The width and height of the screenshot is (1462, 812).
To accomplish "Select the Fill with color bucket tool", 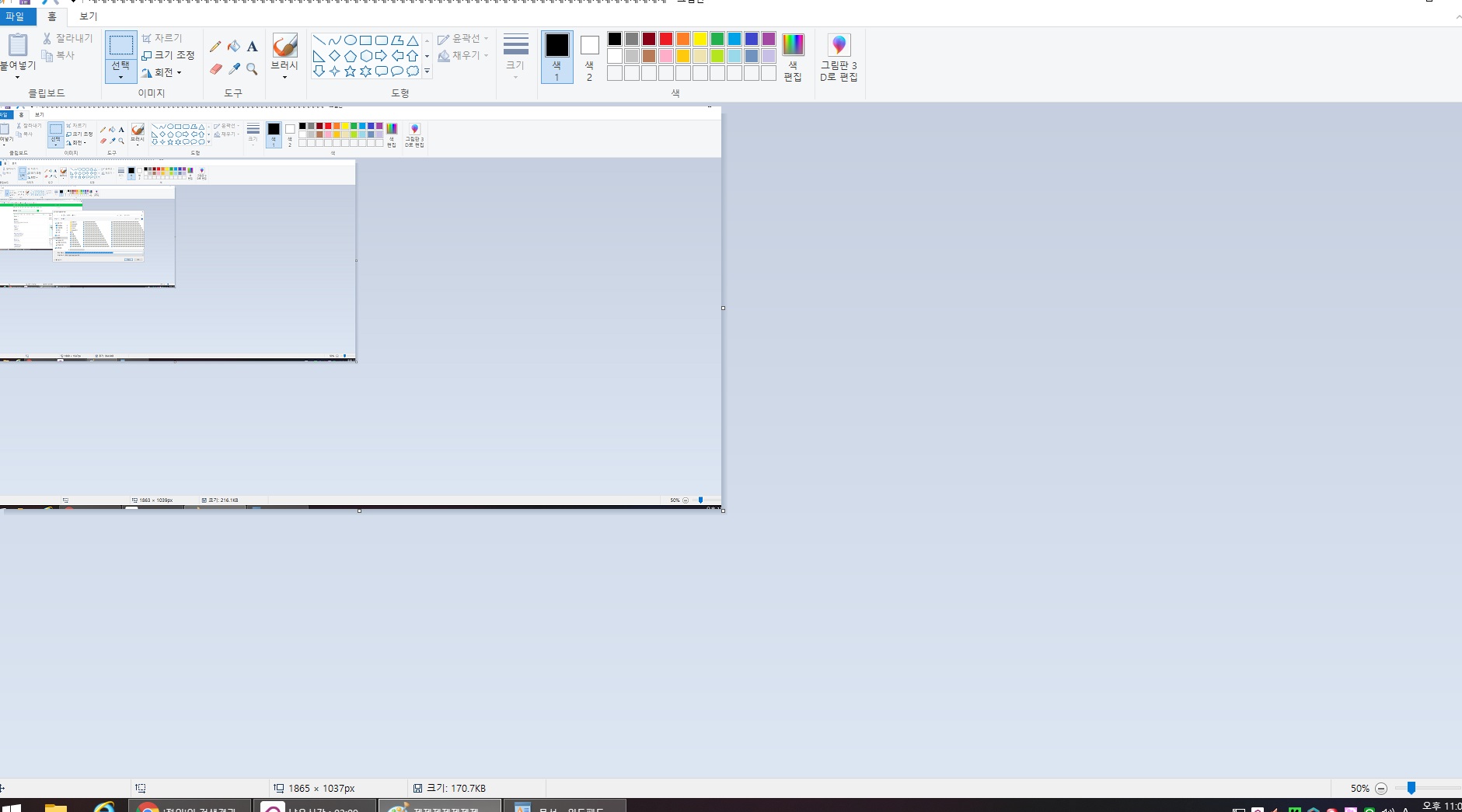I will [234, 47].
